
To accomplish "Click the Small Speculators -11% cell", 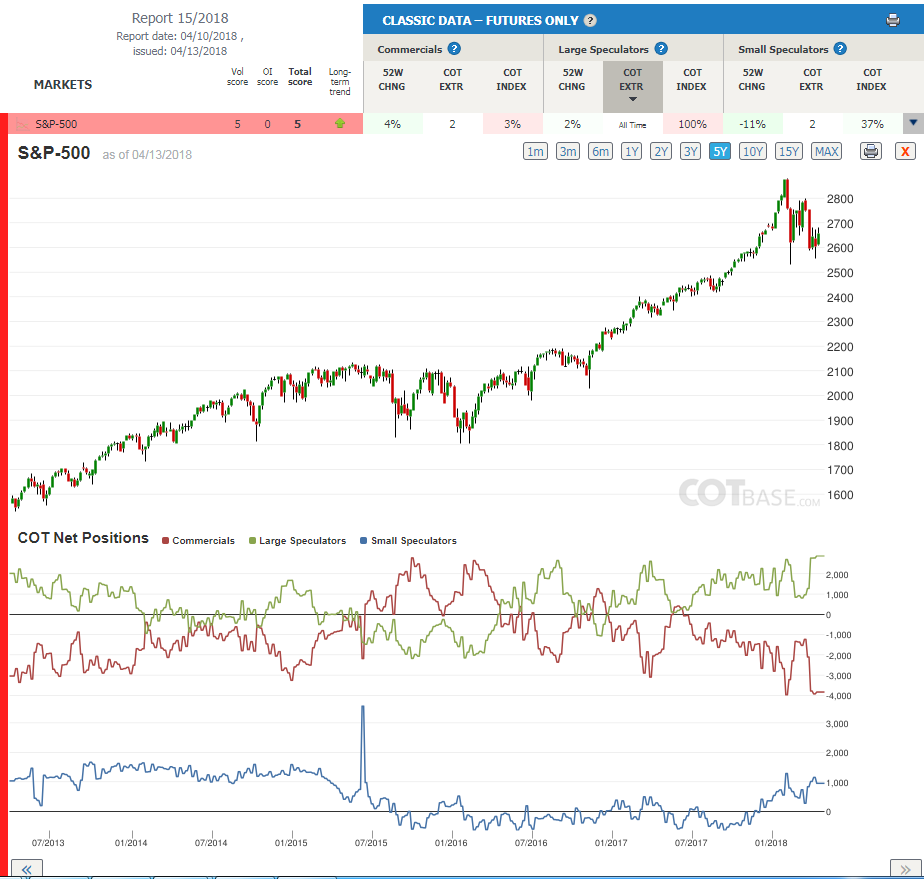I will click(753, 124).
